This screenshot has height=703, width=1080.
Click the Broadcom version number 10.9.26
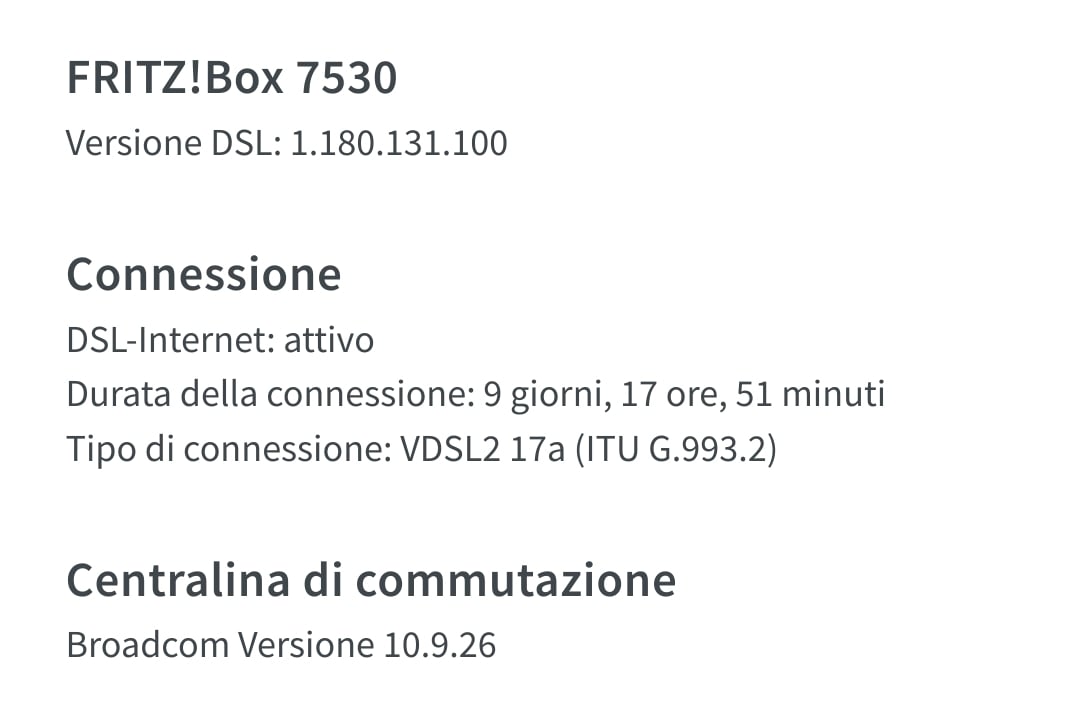coord(440,645)
